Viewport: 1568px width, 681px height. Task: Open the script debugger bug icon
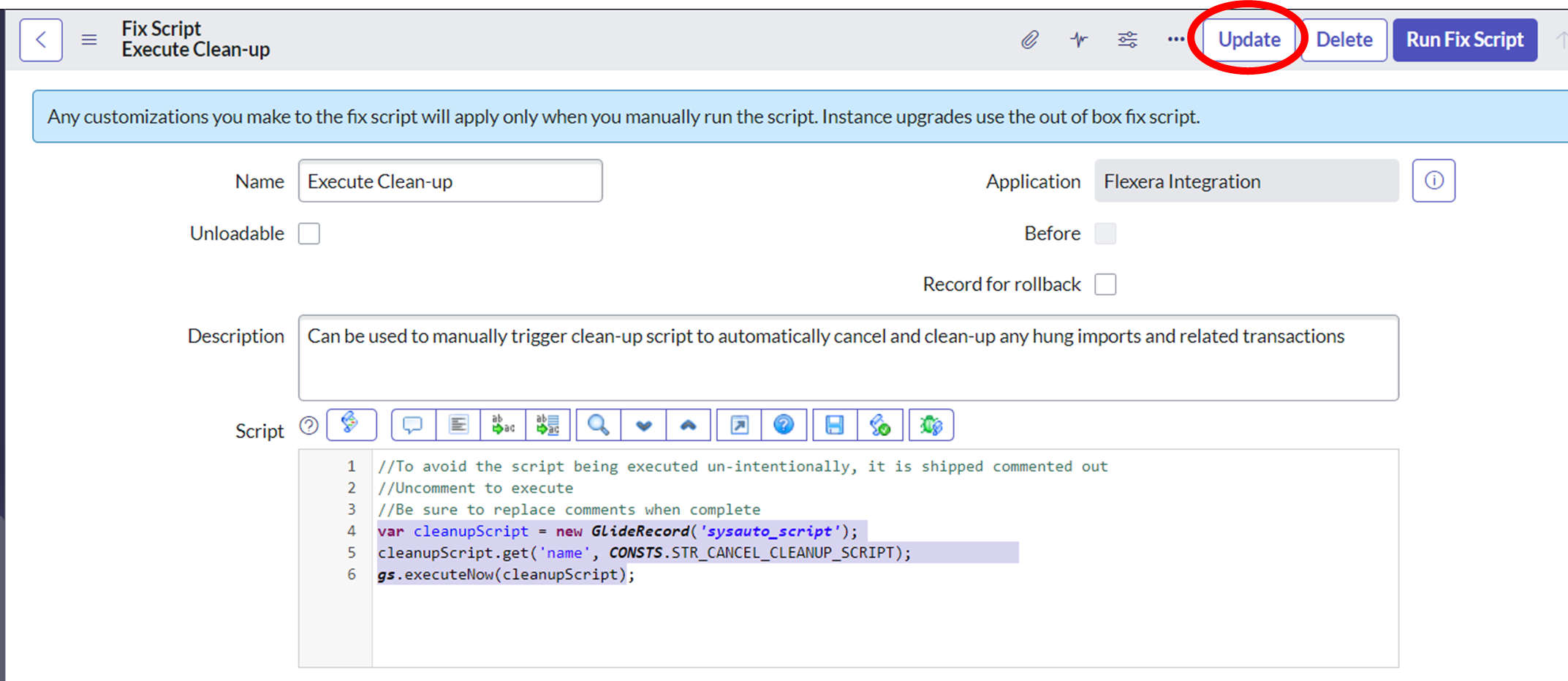931,425
